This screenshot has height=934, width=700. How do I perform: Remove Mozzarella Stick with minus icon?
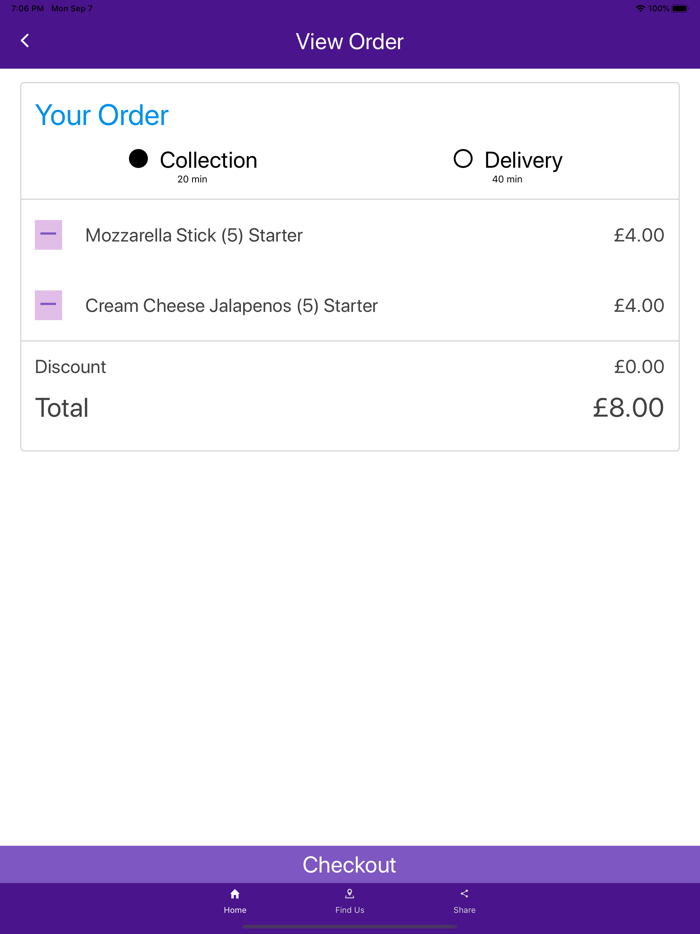click(x=48, y=235)
